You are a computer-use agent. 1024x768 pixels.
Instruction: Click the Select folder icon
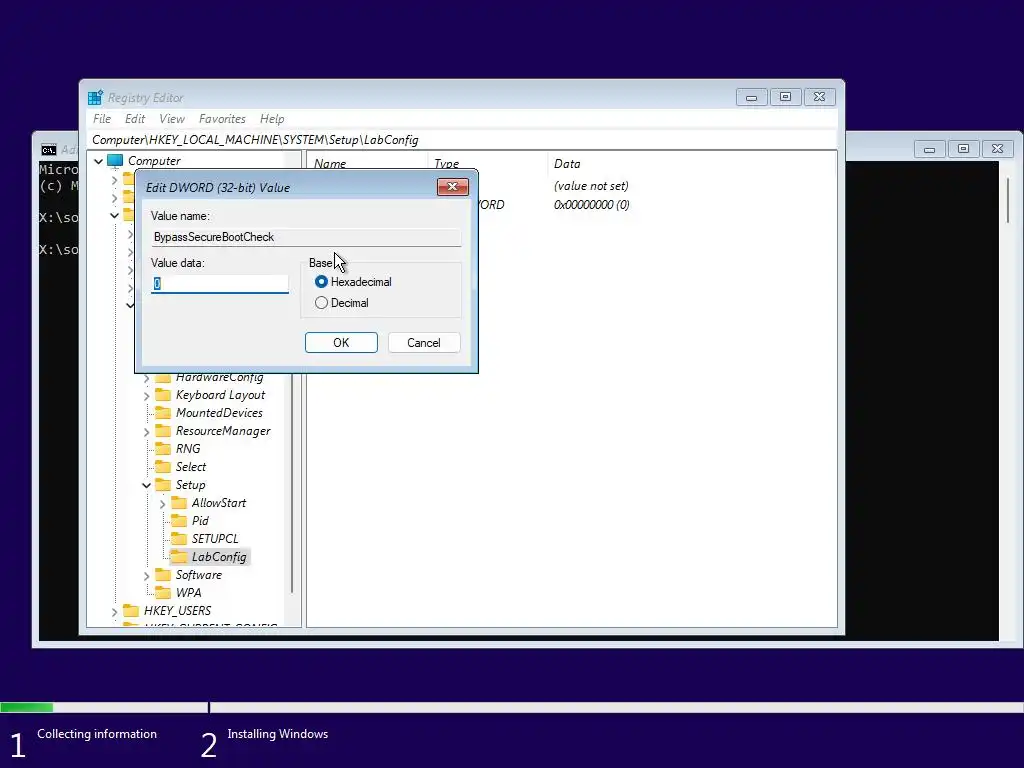click(163, 467)
